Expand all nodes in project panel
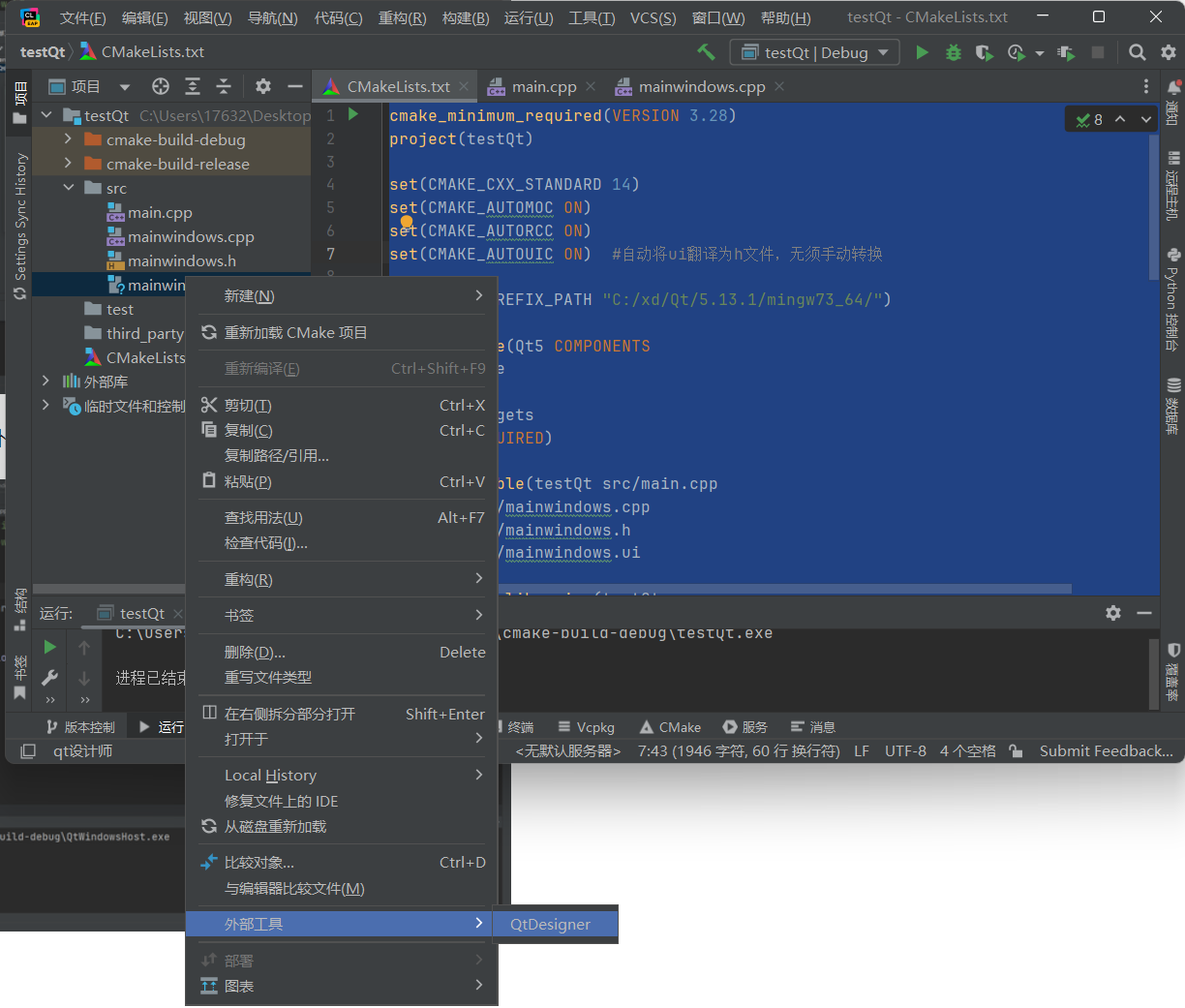This screenshot has height=1008, width=1185. pyautogui.click(x=193, y=86)
